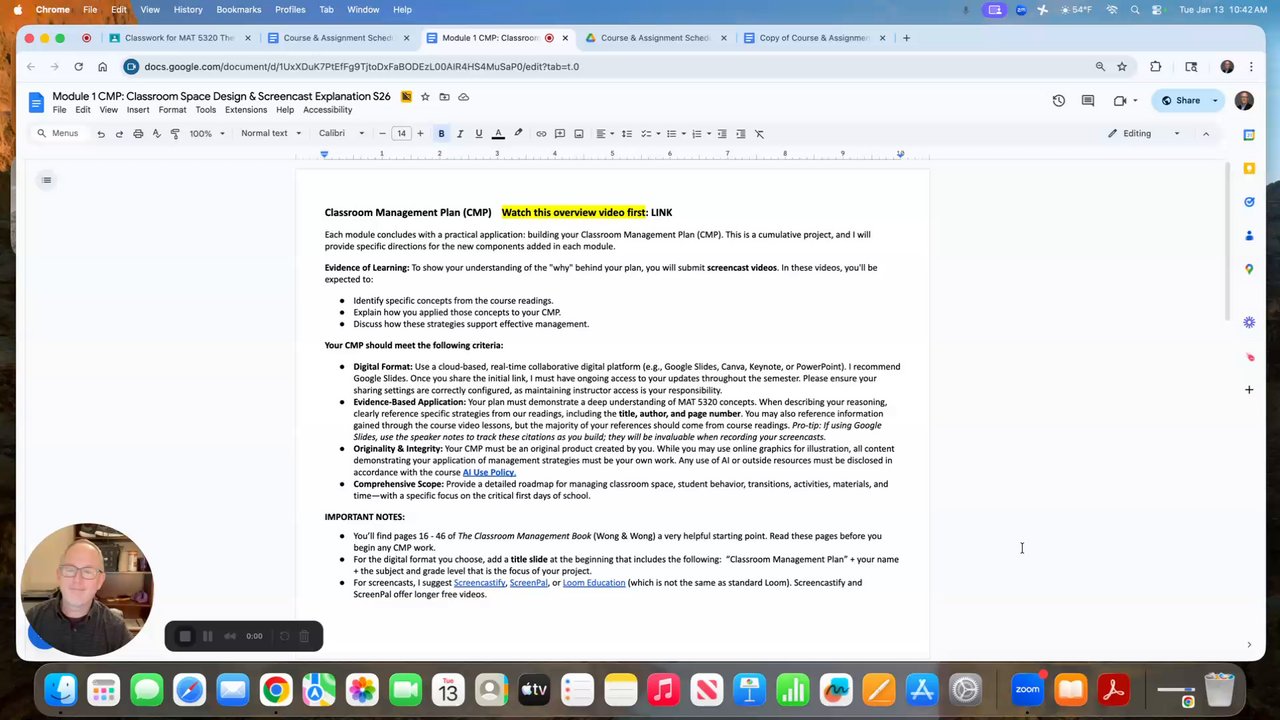Click the Redo arrow in toolbar
The height and width of the screenshot is (720, 1280).
pyautogui.click(x=119, y=133)
